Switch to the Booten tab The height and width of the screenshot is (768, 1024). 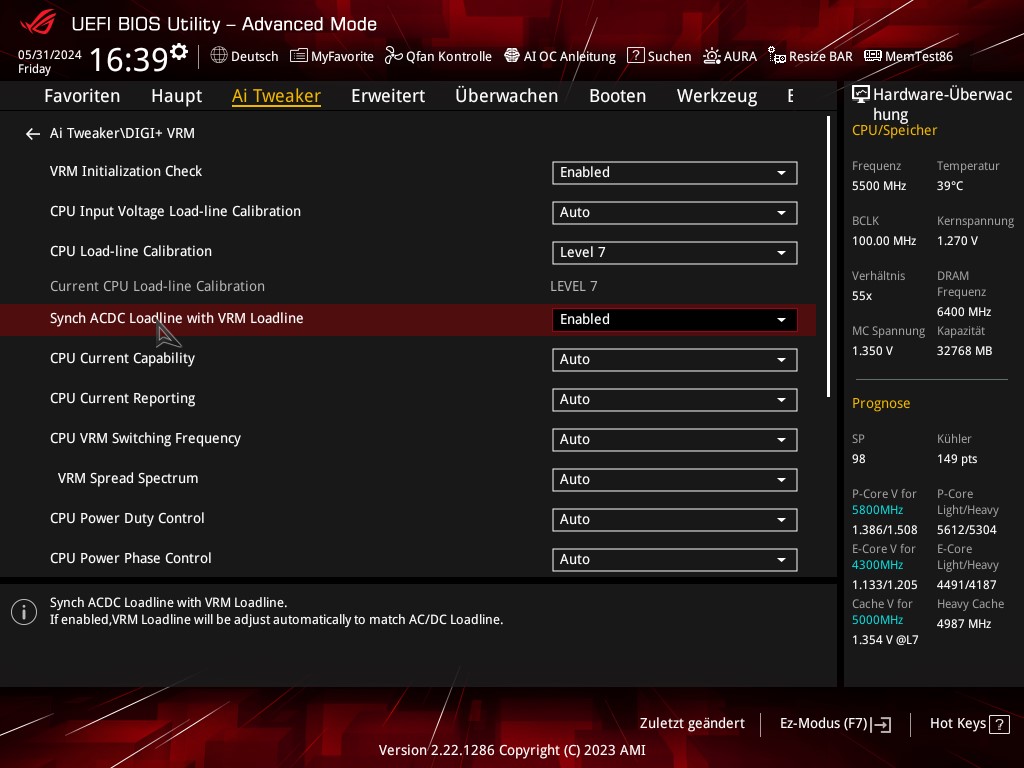(617, 96)
